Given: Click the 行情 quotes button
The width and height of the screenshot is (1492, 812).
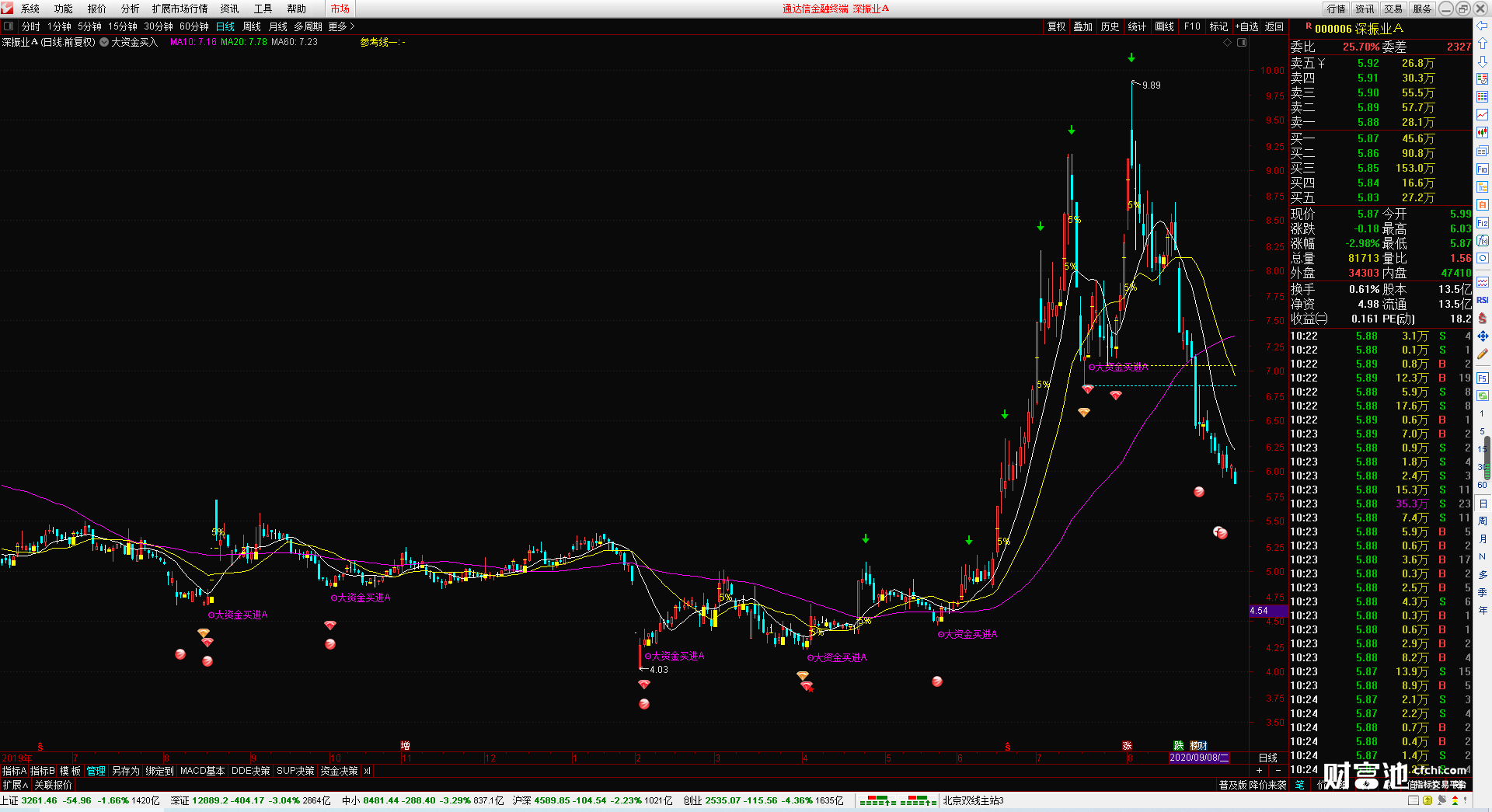Looking at the screenshot, I should [1337, 9].
